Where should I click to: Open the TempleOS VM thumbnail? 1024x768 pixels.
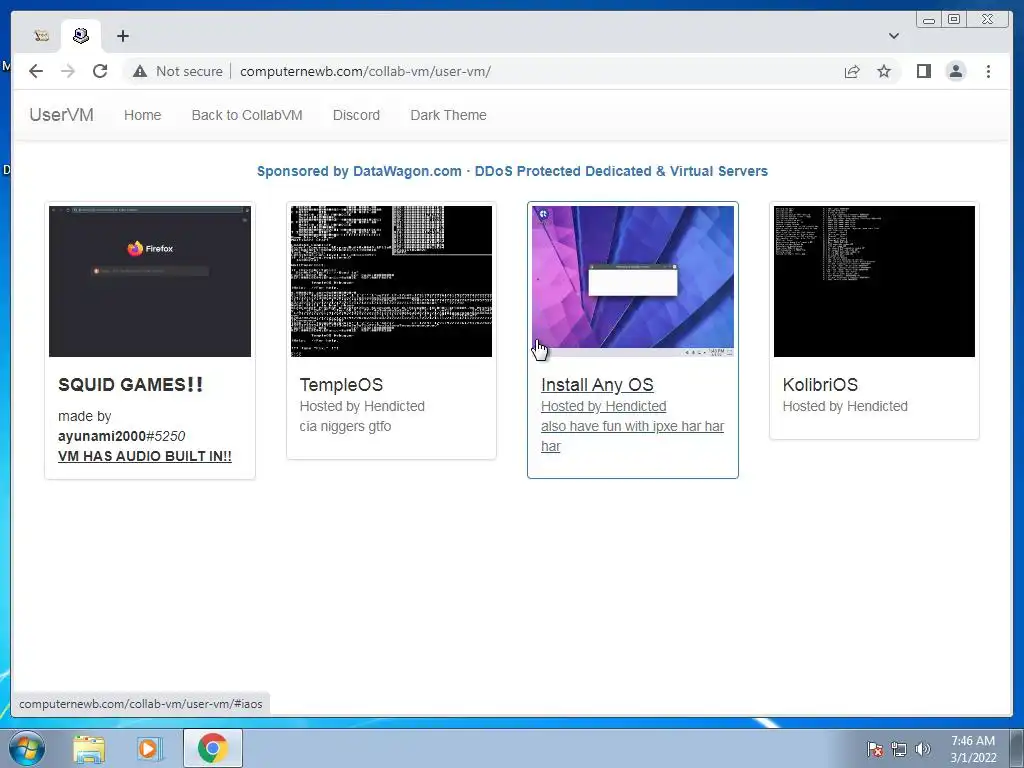click(391, 281)
